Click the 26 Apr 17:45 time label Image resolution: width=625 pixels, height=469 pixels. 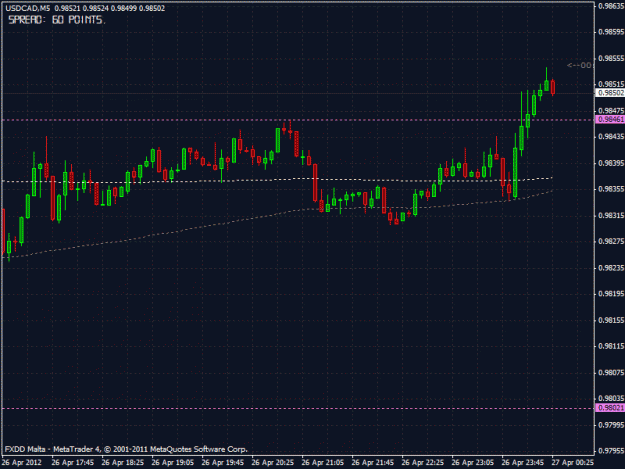point(73,463)
